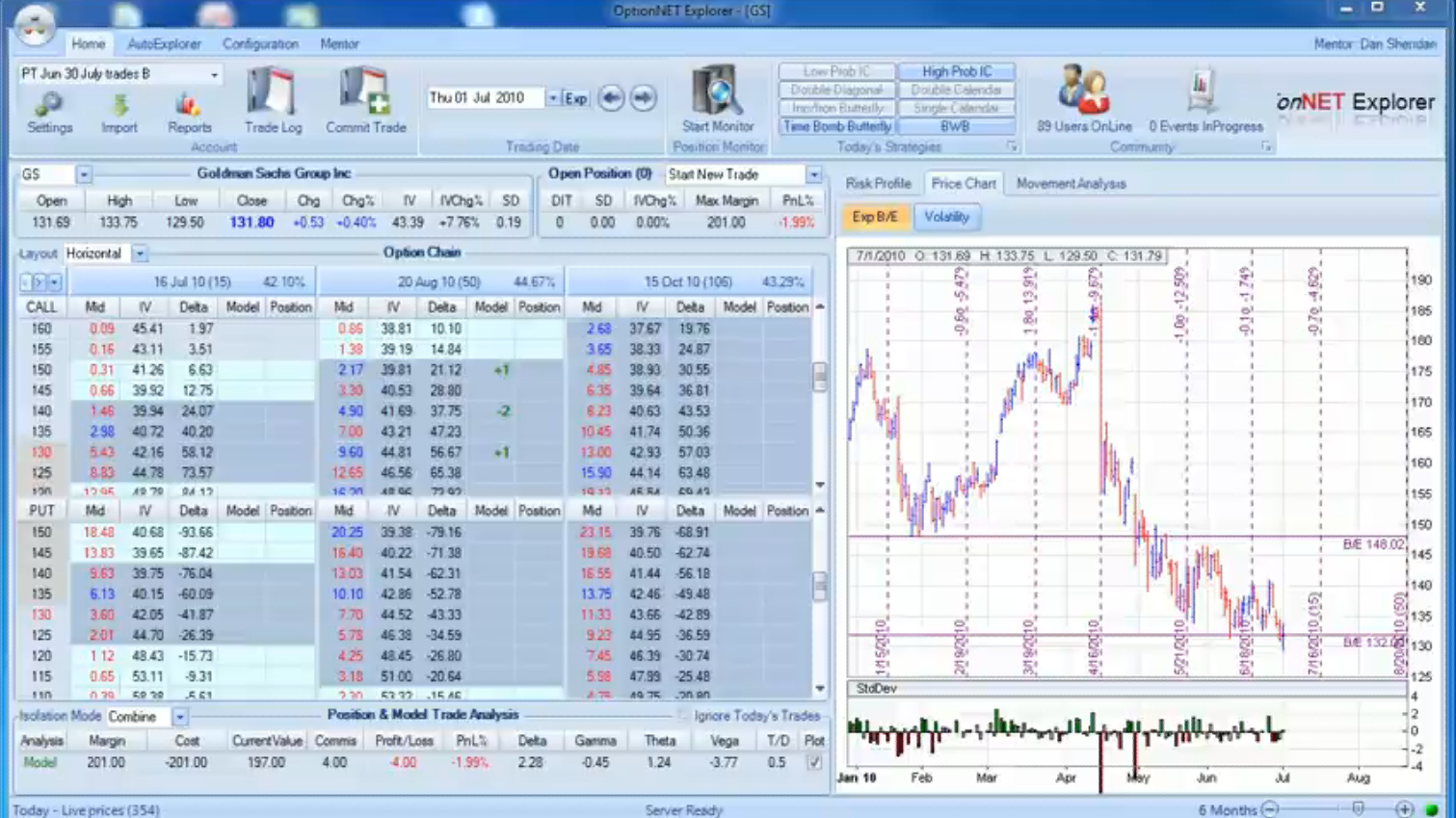
Task: Open the Reports icon
Action: pos(189,112)
